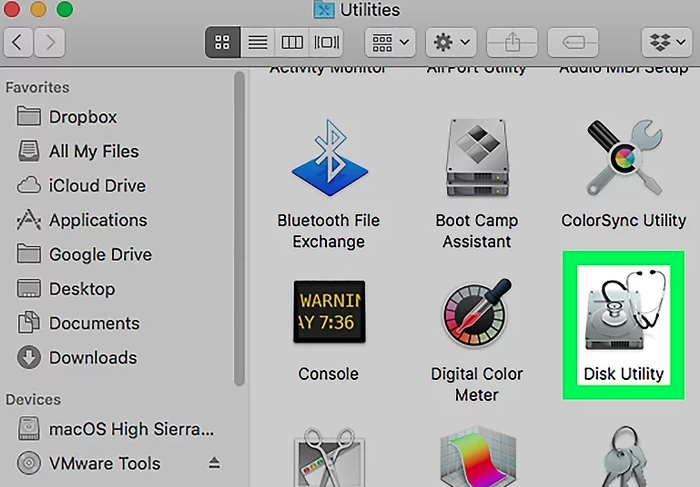Open the item arrangement dropdown
The height and width of the screenshot is (487, 700).
click(x=390, y=42)
